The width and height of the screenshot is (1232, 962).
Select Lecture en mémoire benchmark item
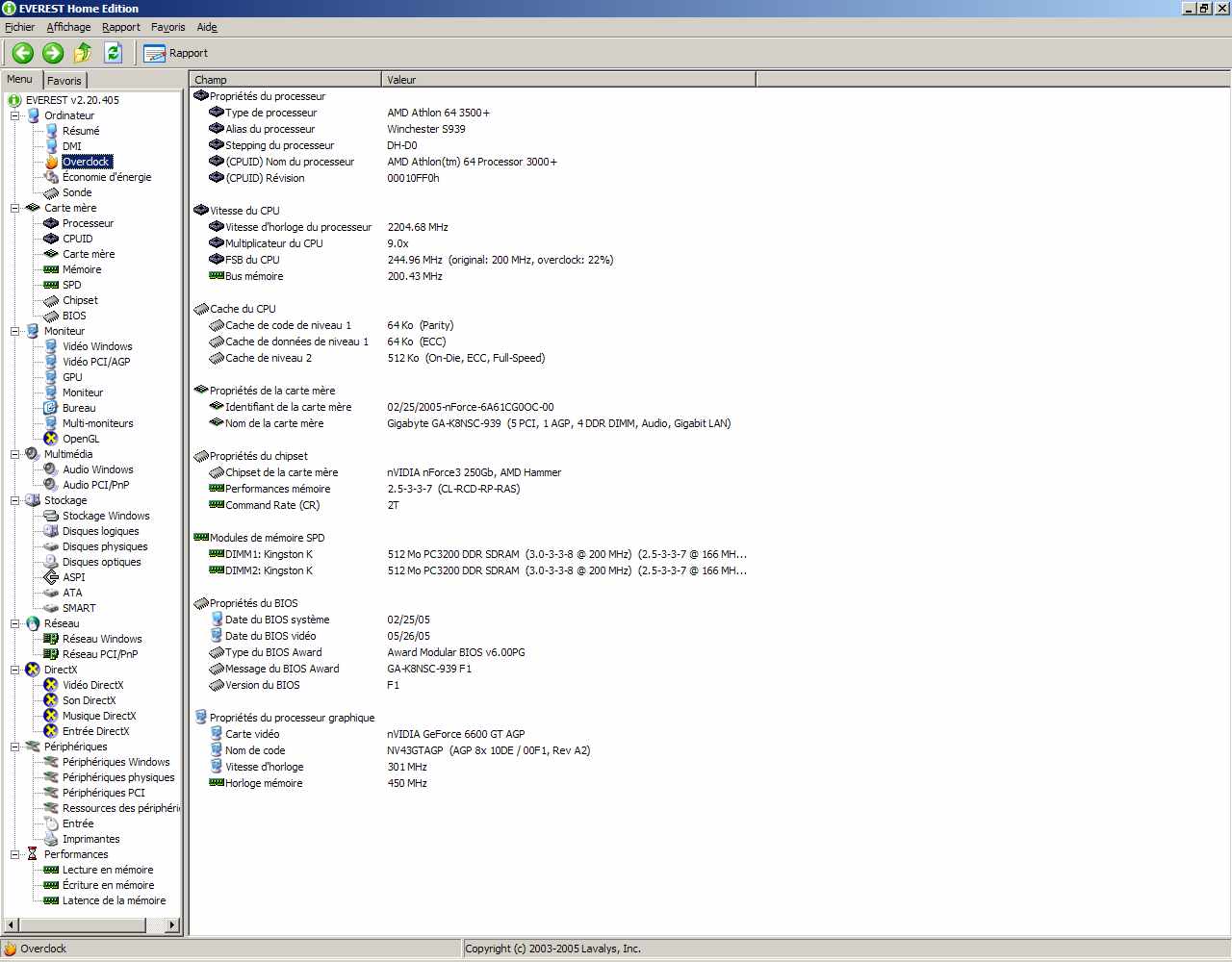pos(108,870)
